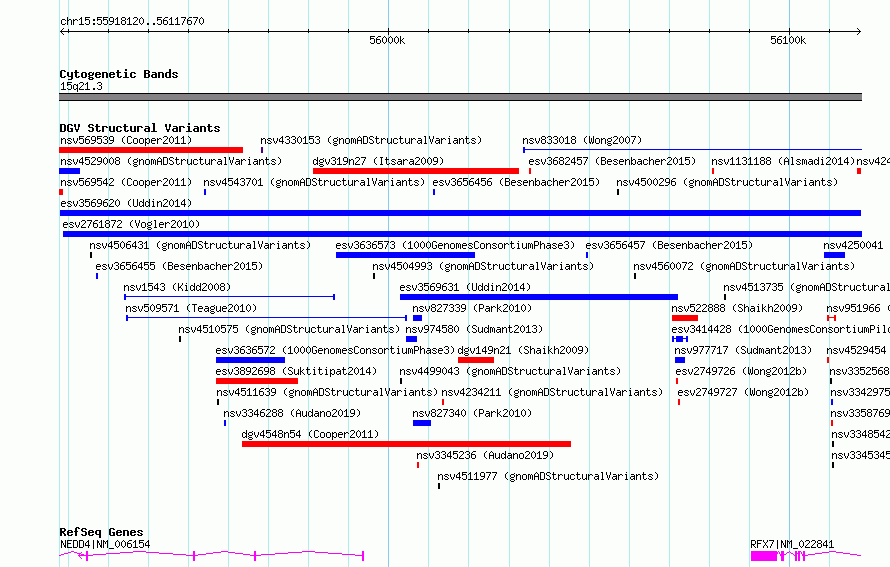Click nsv4511977 gnomAD variant label
Image resolution: width=890 pixels, height=567 pixels.
(548, 476)
